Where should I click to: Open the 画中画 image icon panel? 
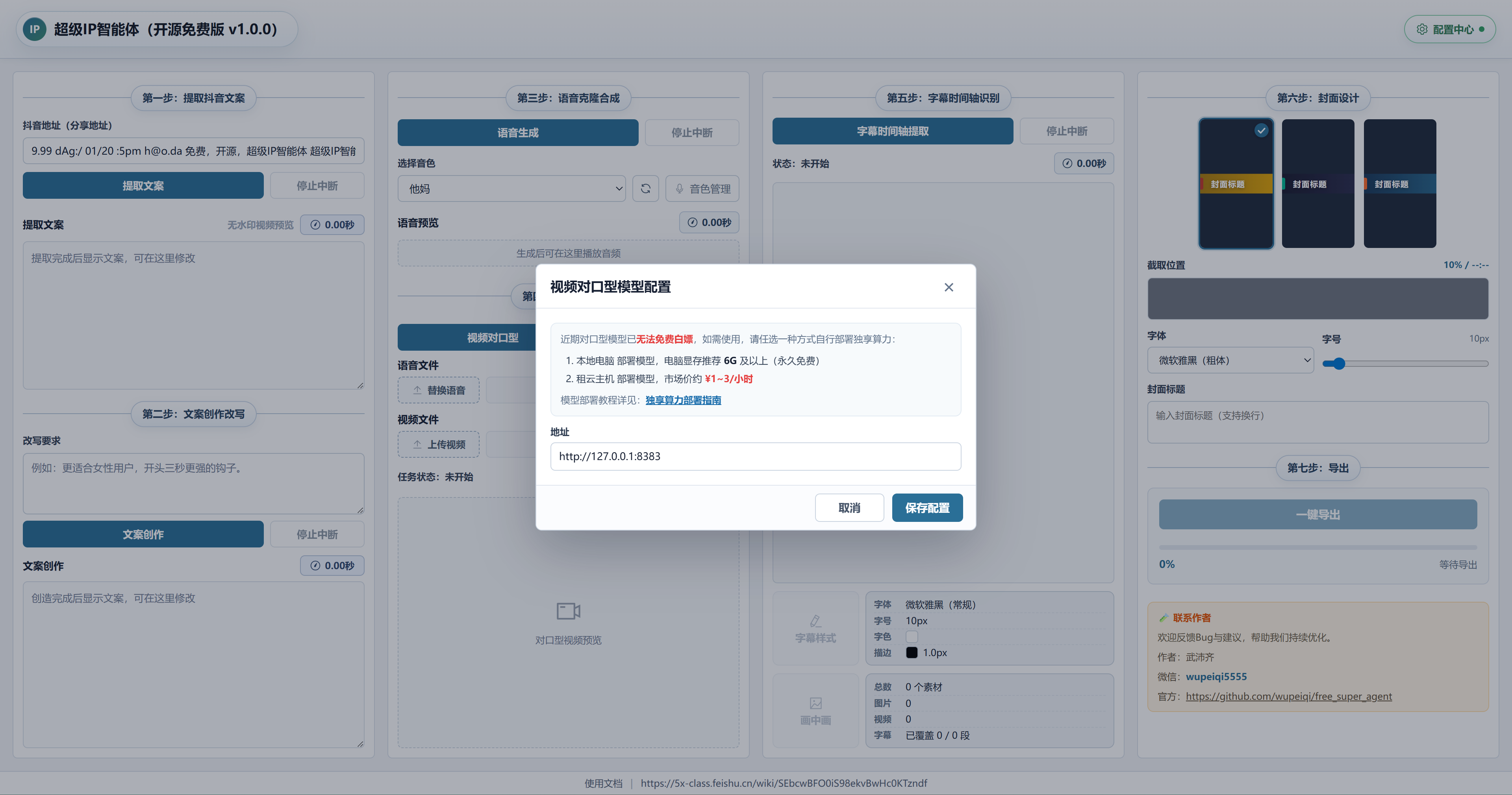point(815,710)
